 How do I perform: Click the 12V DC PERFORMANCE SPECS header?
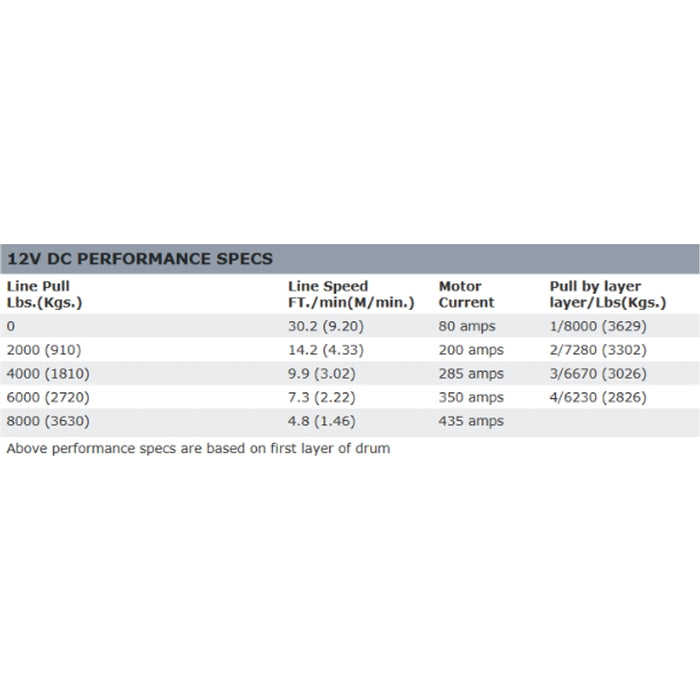click(139, 258)
